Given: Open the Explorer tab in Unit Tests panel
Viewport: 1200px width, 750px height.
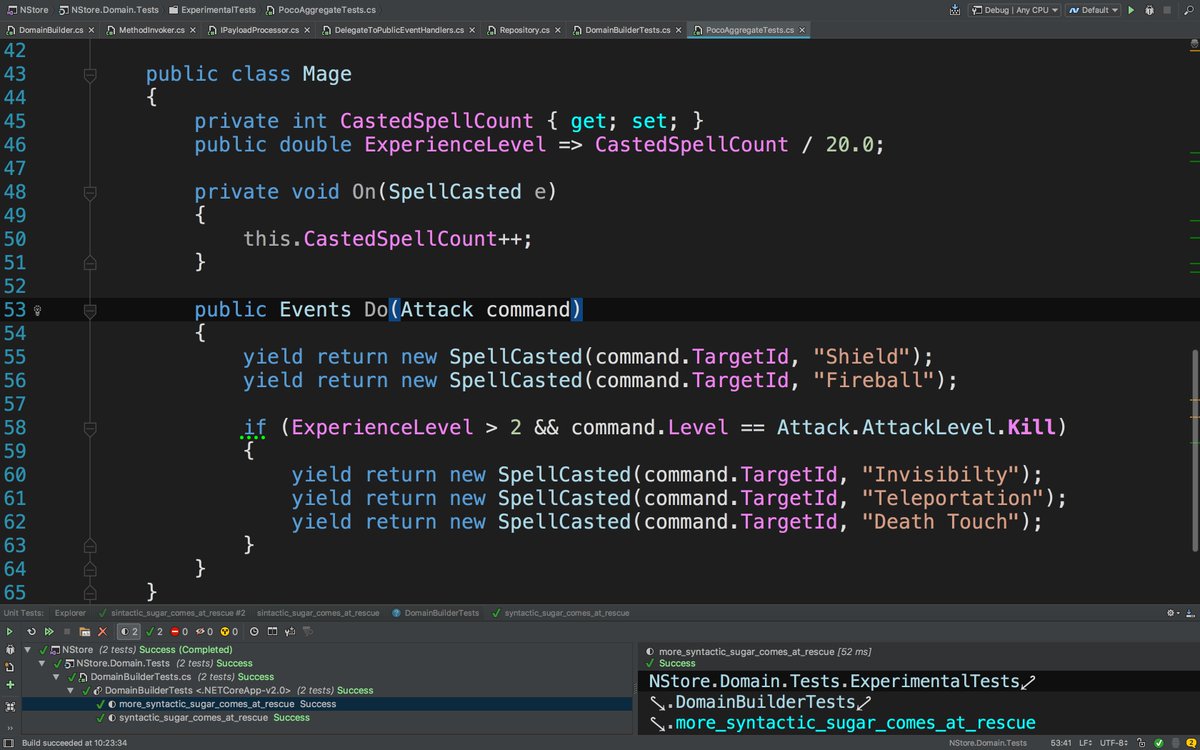Looking at the screenshot, I should (x=70, y=612).
